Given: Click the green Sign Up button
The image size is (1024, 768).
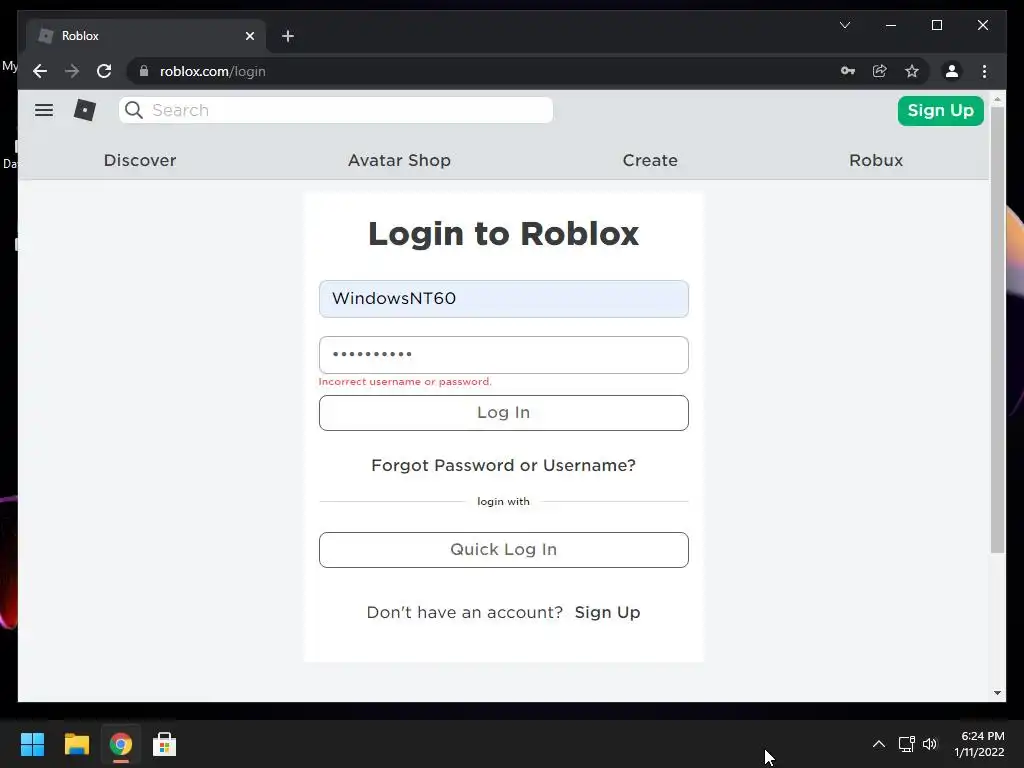Looking at the screenshot, I should (940, 110).
